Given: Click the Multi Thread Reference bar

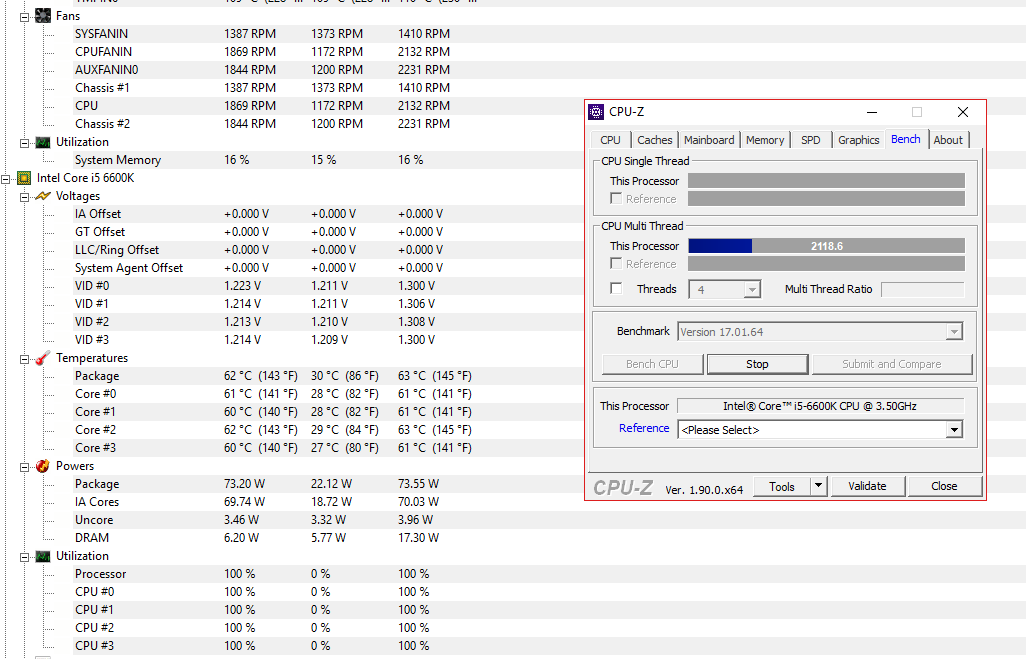Looking at the screenshot, I should click(x=826, y=264).
